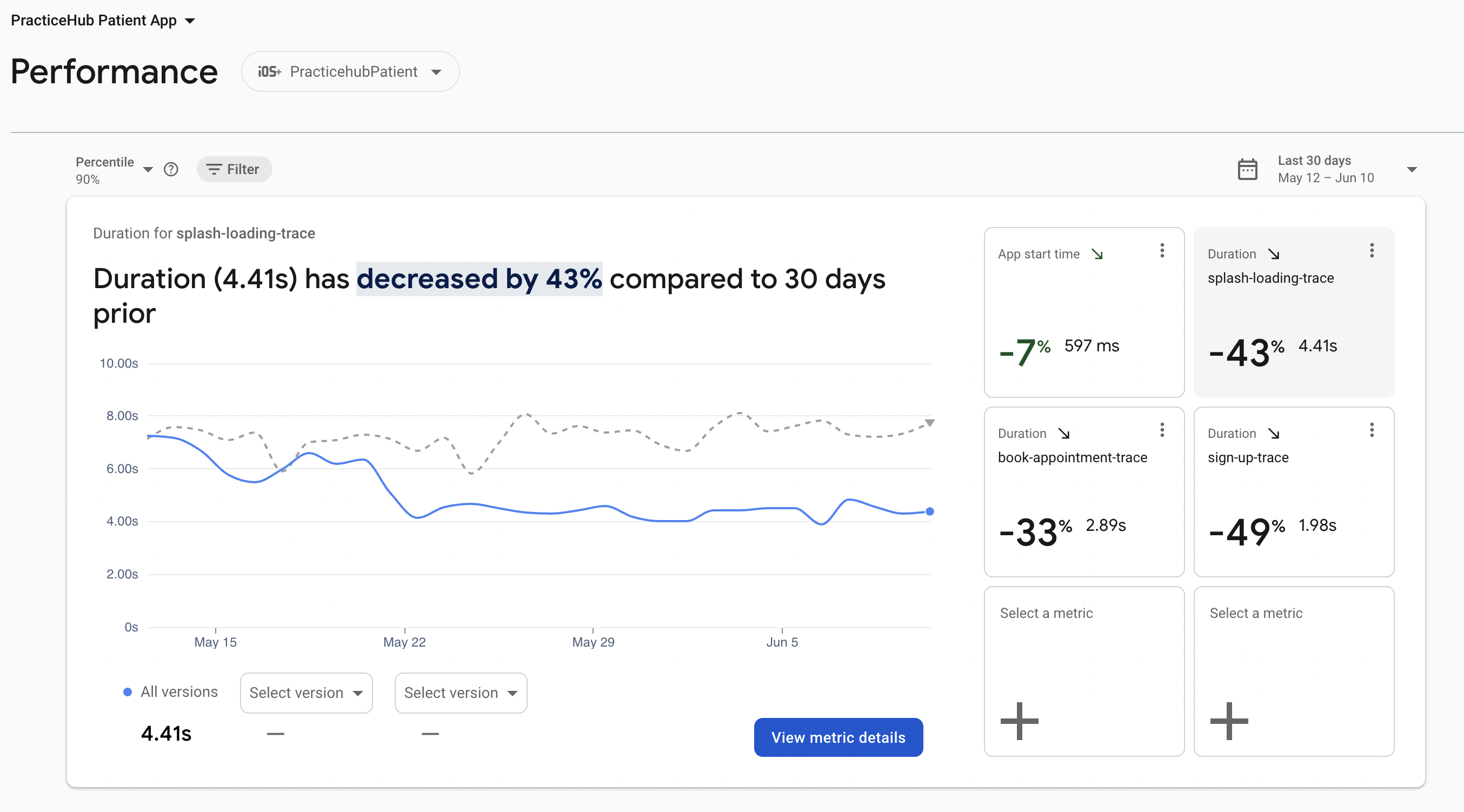
Task: Add a metric using the left plus icon
Action: (x=1019, y=721)
